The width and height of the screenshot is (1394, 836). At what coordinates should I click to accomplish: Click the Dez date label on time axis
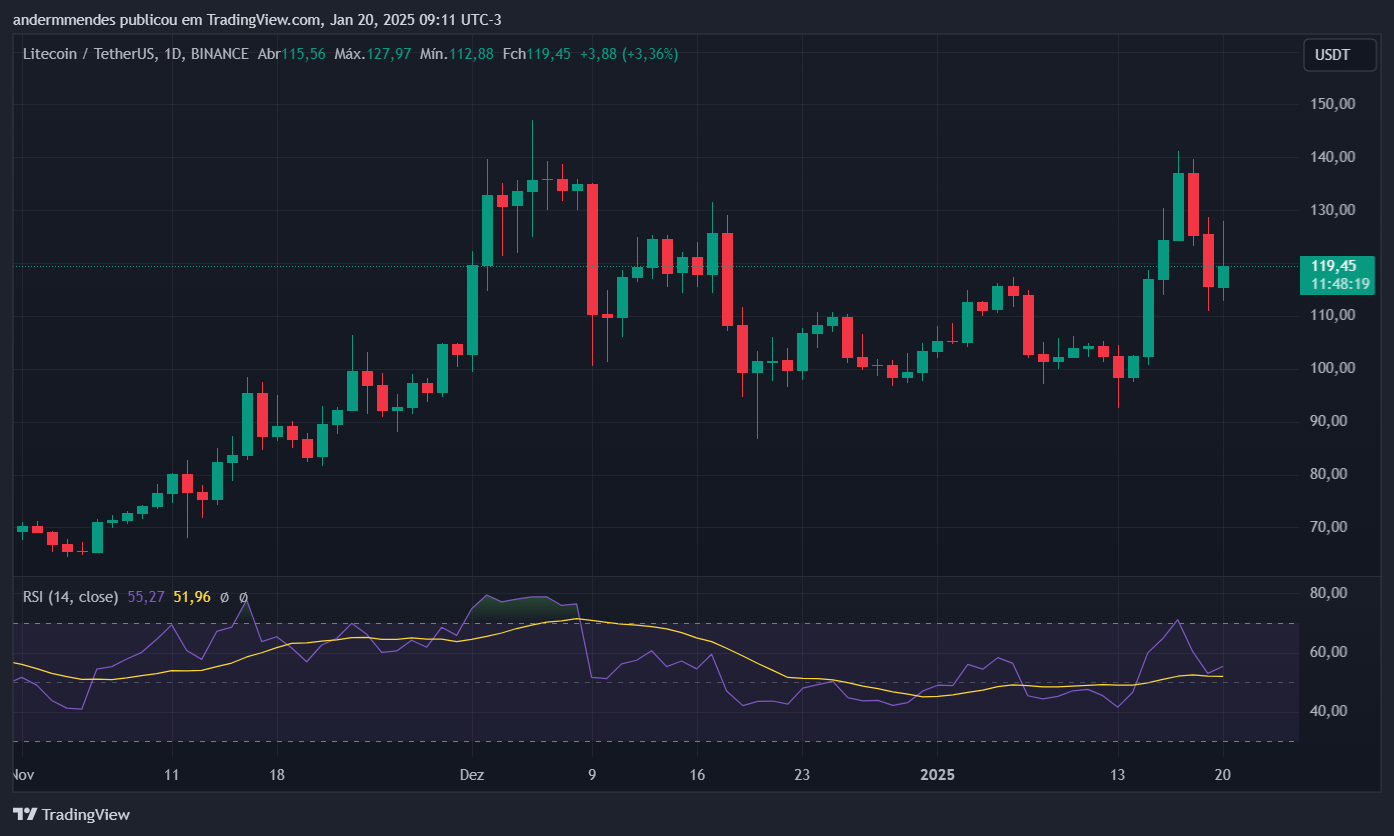[471, 775]
